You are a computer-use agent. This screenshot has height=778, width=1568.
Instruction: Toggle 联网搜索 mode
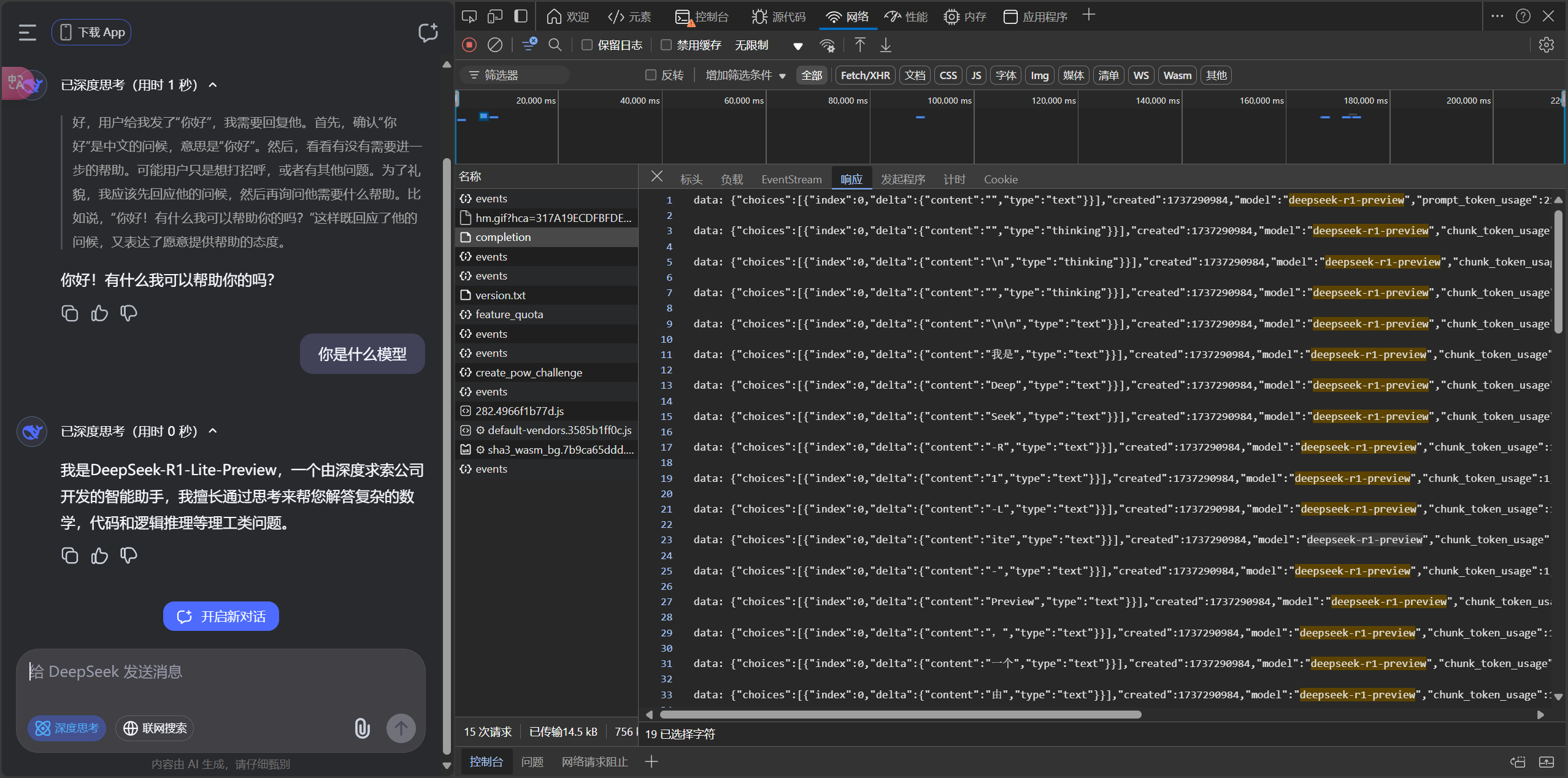[155, 728]
